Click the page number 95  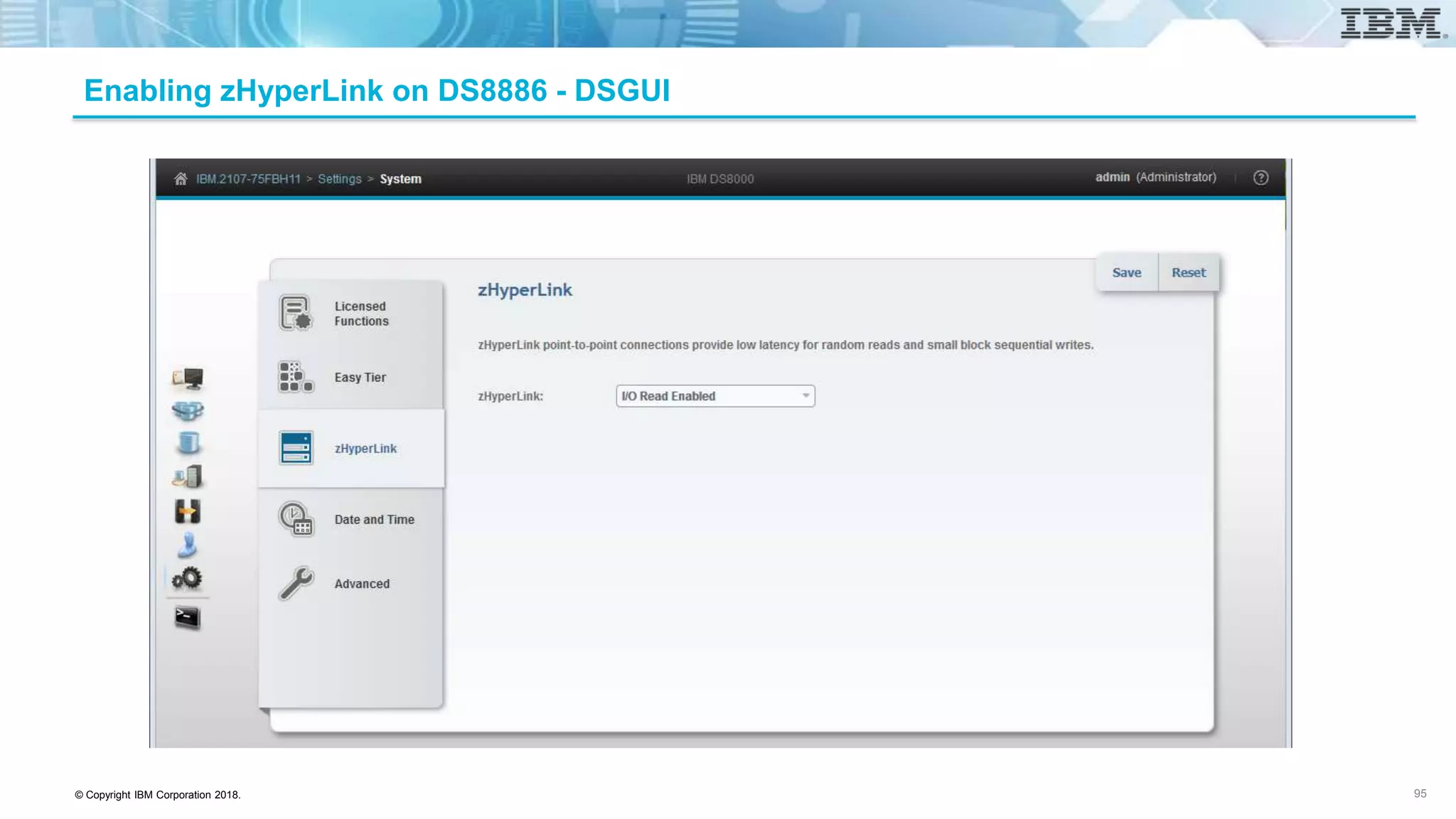point(1420,793)
